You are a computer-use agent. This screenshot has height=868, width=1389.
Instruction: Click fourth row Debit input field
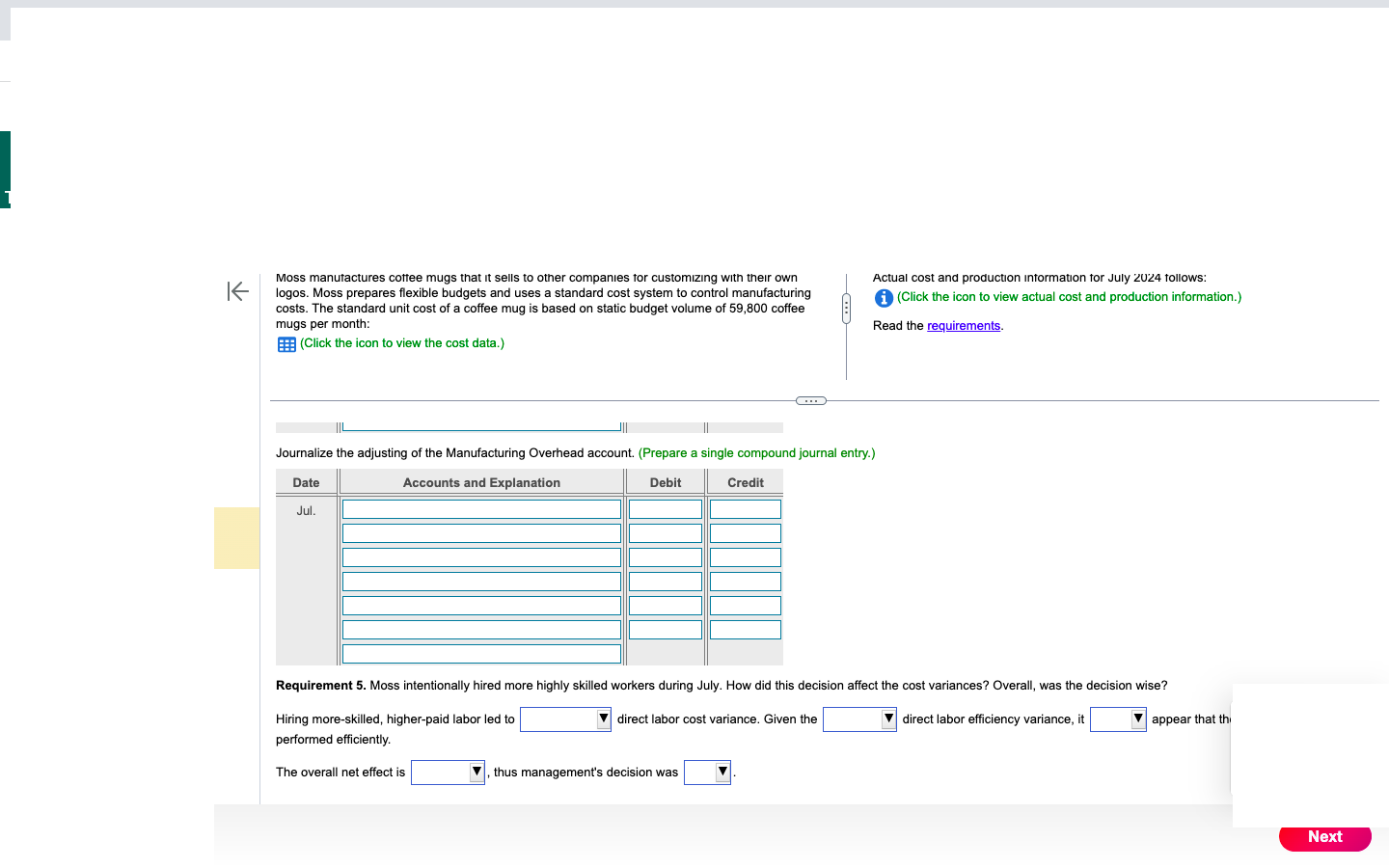[666, 582]
